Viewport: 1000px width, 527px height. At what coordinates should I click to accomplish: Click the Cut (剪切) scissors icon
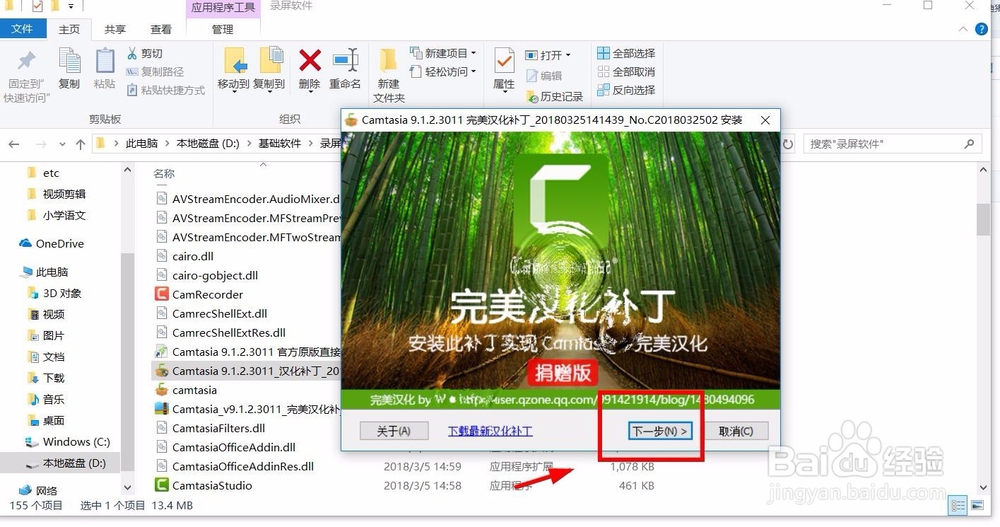point(132,54)
